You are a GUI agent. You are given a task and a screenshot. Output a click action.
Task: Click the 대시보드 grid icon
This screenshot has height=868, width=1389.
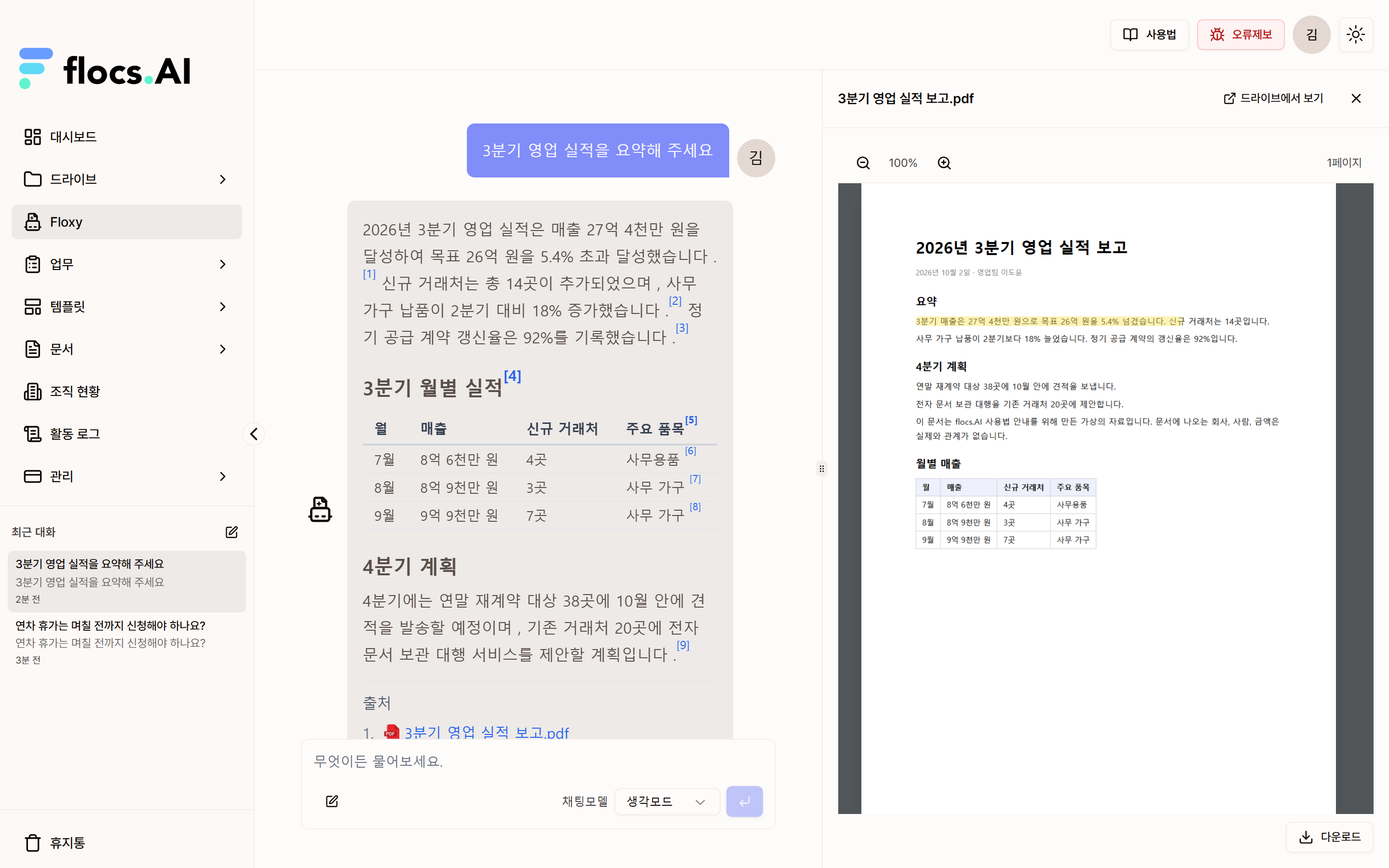click(33, 136)
